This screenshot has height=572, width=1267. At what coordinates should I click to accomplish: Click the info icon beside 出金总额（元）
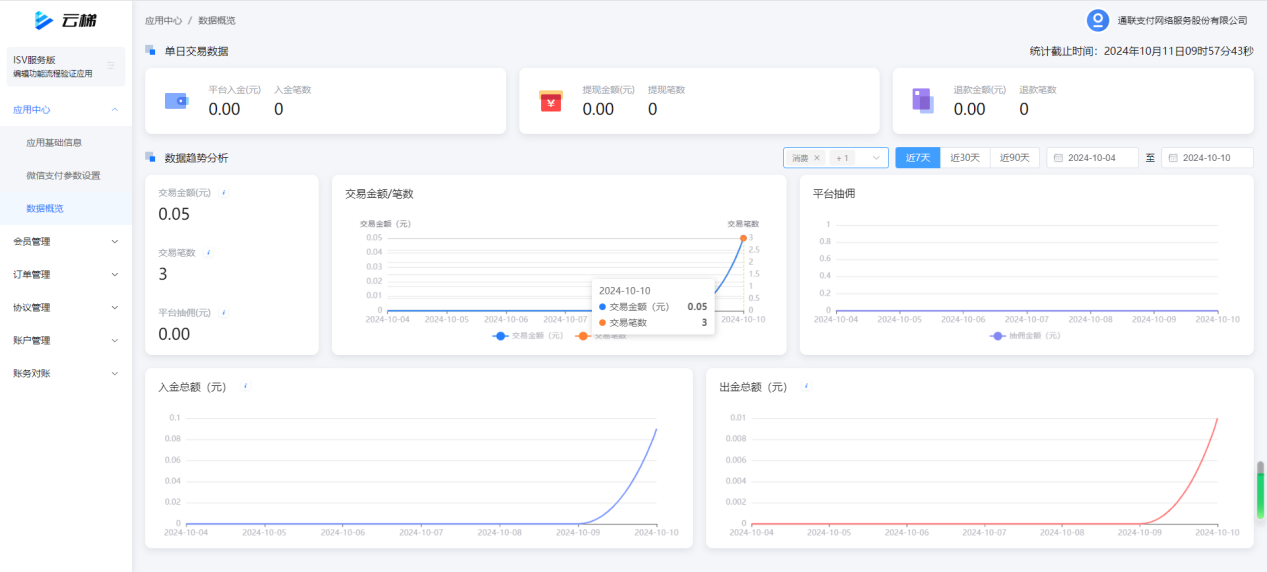[x=806, y=386]
